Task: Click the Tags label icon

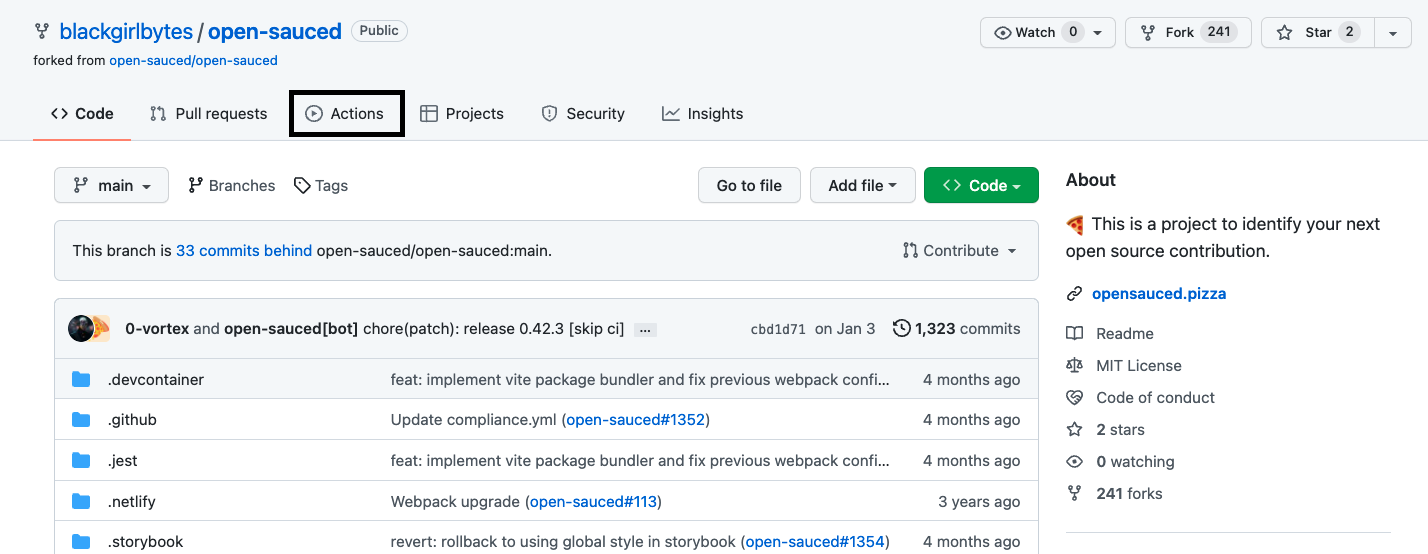Action: 302,186
